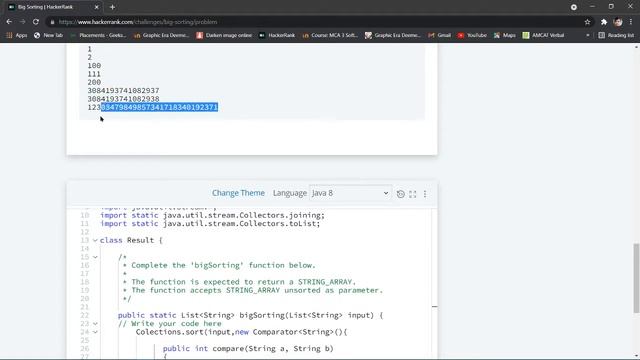Open the Placements - Geeks bookmark

(x=98, y=36)
